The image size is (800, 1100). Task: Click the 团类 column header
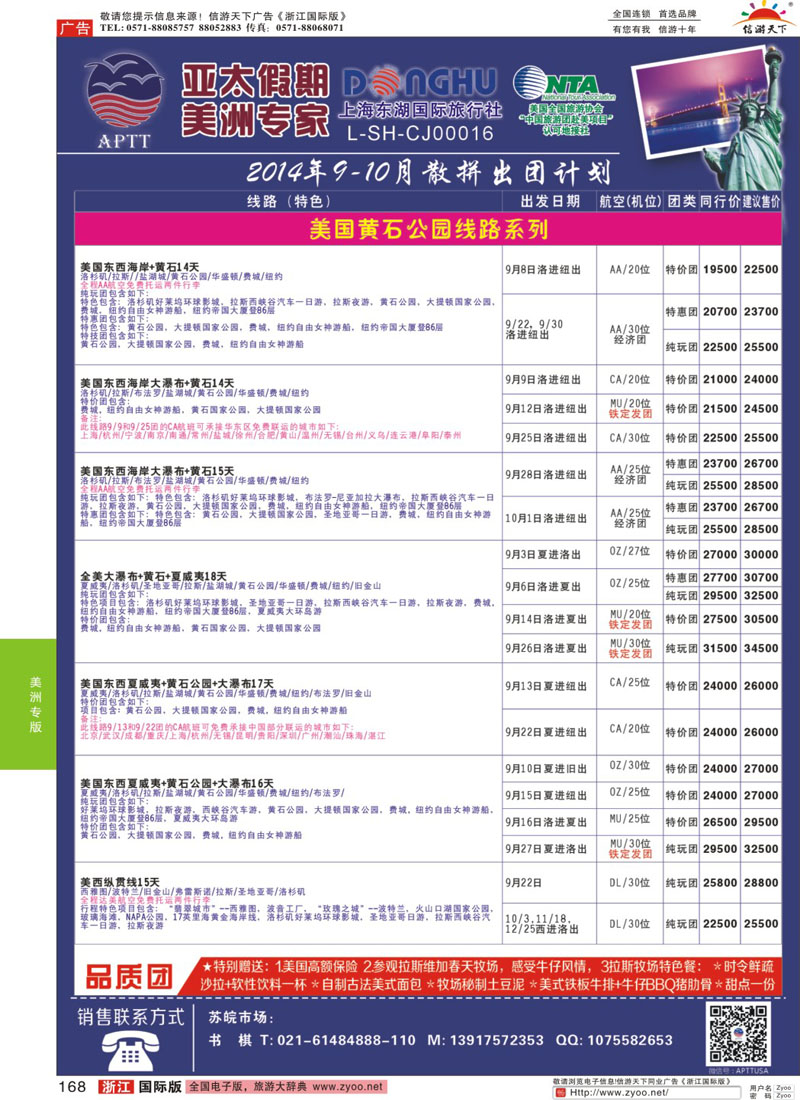[681, 201]
